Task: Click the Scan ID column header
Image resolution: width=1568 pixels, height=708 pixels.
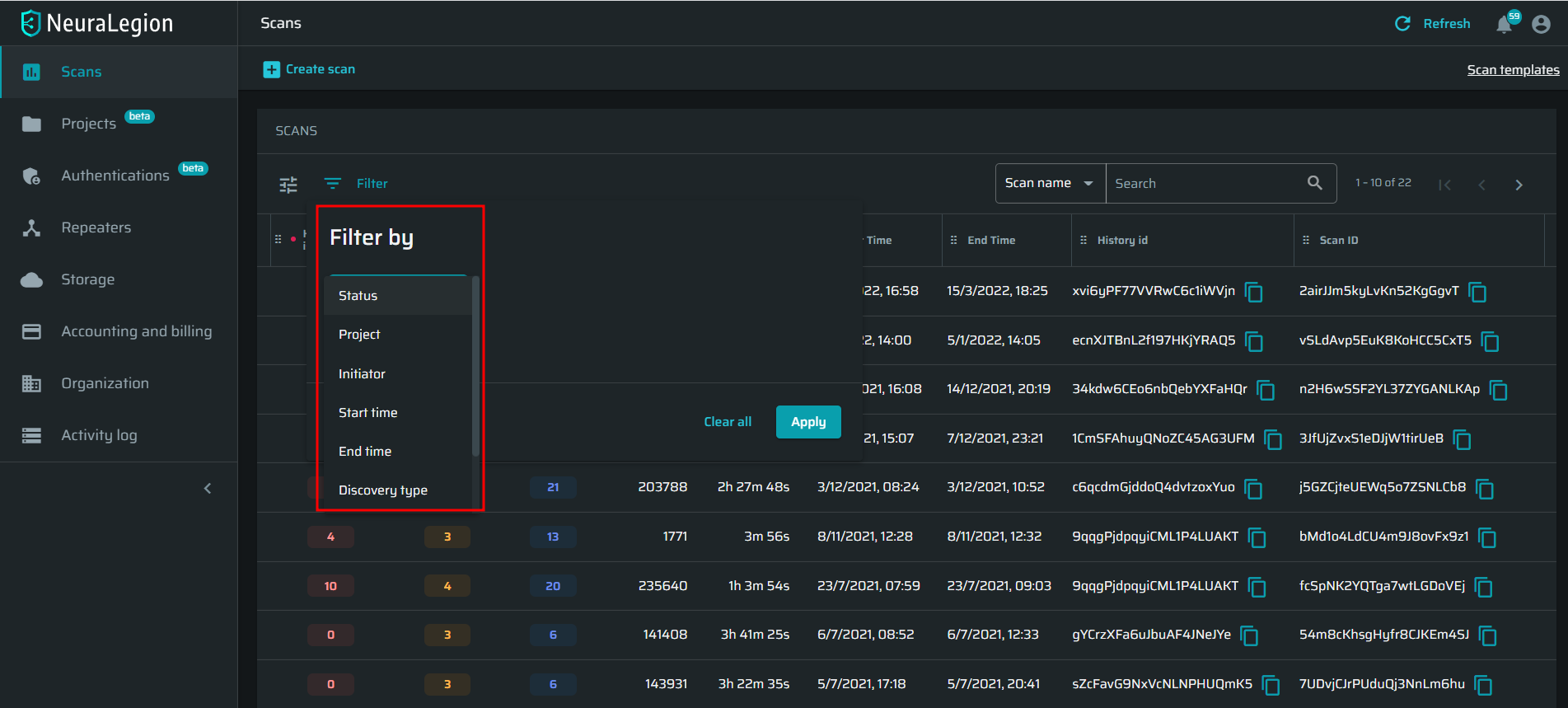Action: [1339, 241]
